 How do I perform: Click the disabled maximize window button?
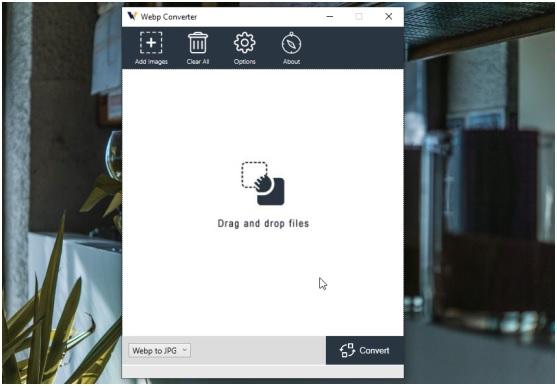(359, 17)
